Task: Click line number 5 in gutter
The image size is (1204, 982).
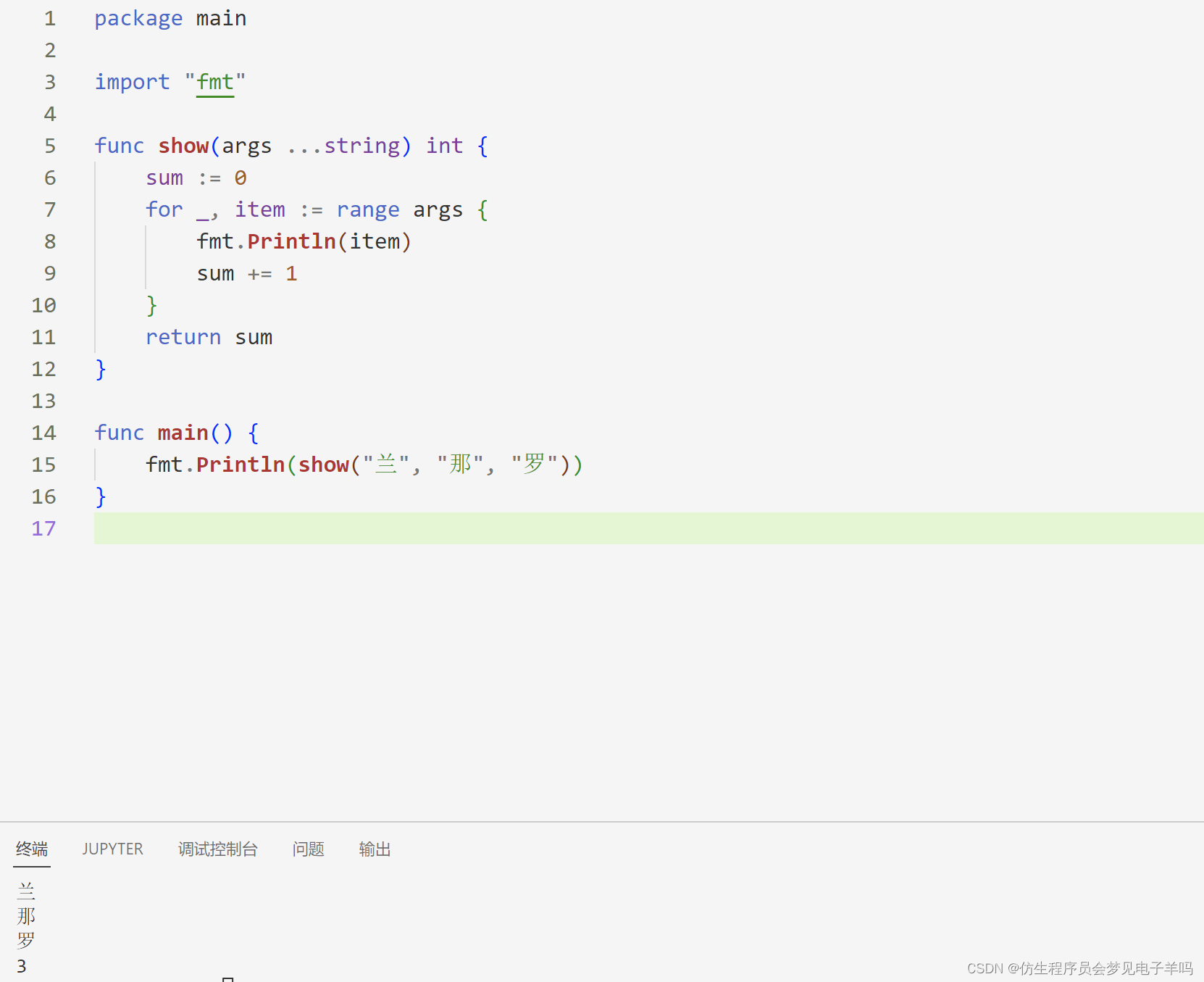Action: click(49, 146)
